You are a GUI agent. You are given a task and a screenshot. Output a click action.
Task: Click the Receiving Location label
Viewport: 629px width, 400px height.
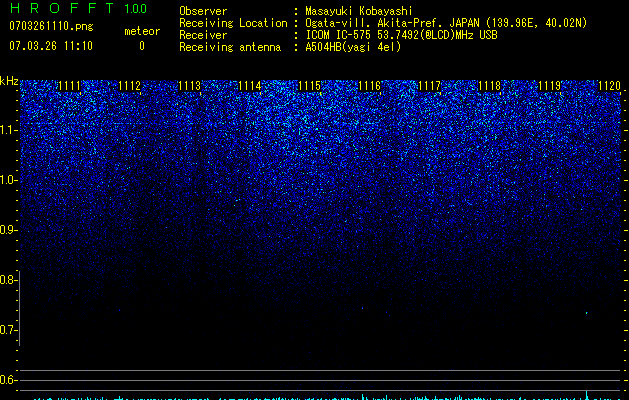pos(233,23)
